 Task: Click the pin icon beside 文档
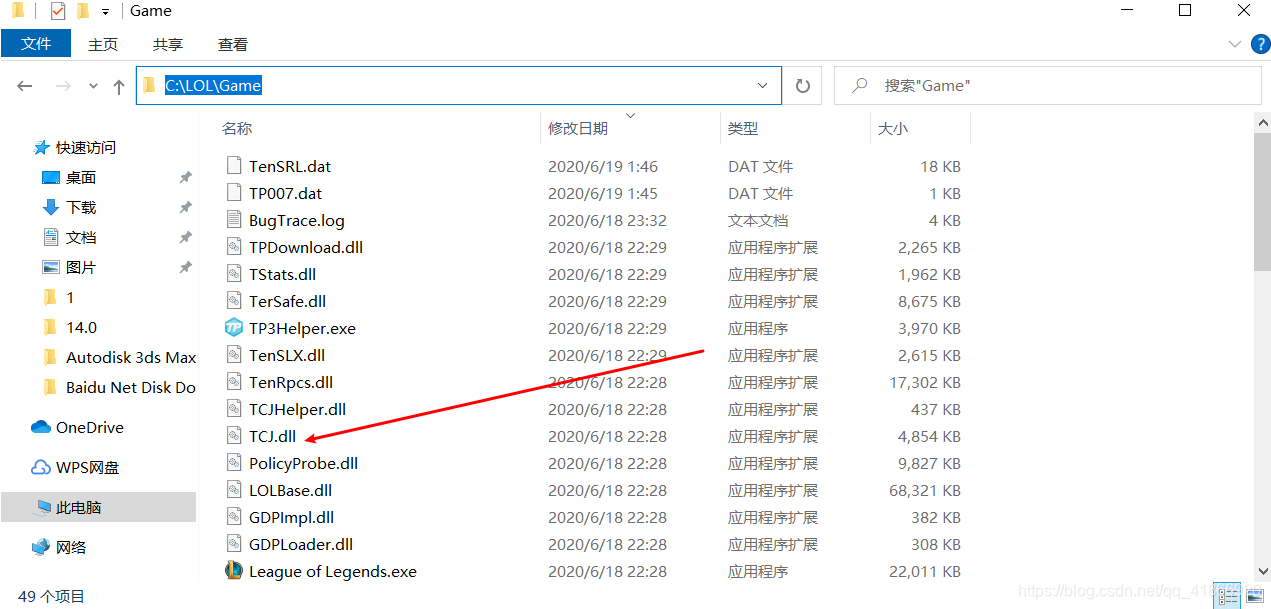click(185, 237)
